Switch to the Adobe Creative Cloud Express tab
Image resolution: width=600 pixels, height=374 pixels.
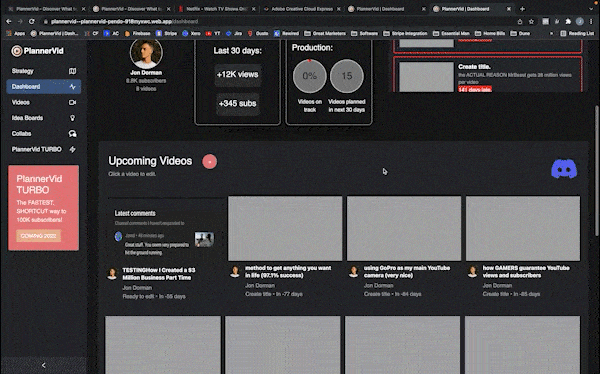click(x=302, y=9)
